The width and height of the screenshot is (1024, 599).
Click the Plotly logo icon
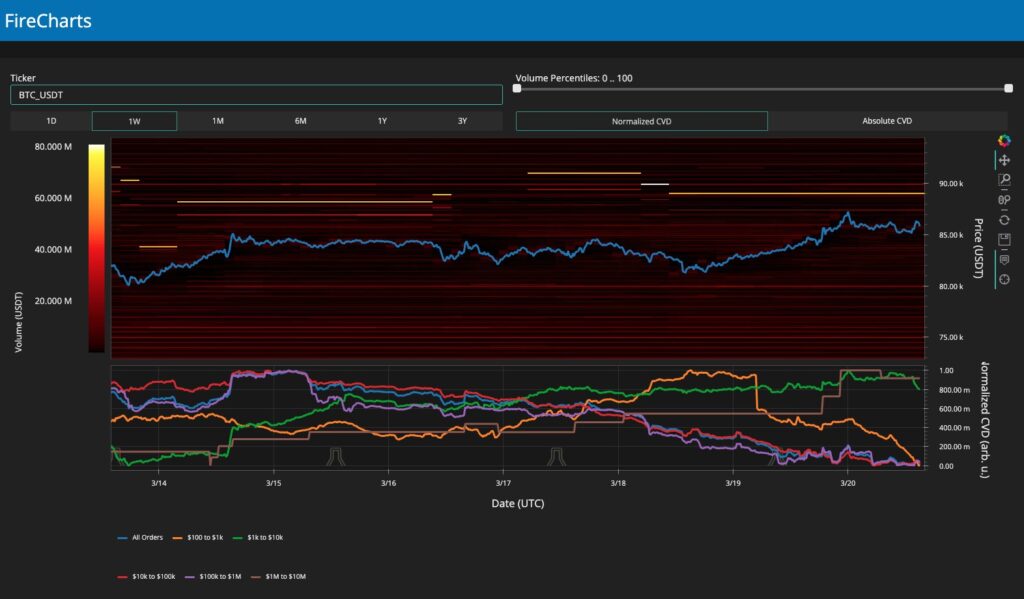point(1005,139)
